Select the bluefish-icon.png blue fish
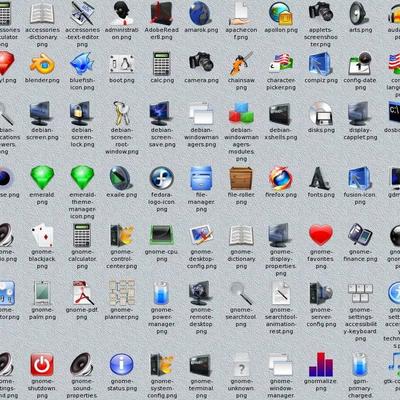Image resolution: width=400 pixels, height=400 pixels. click(x=82, y=63)
